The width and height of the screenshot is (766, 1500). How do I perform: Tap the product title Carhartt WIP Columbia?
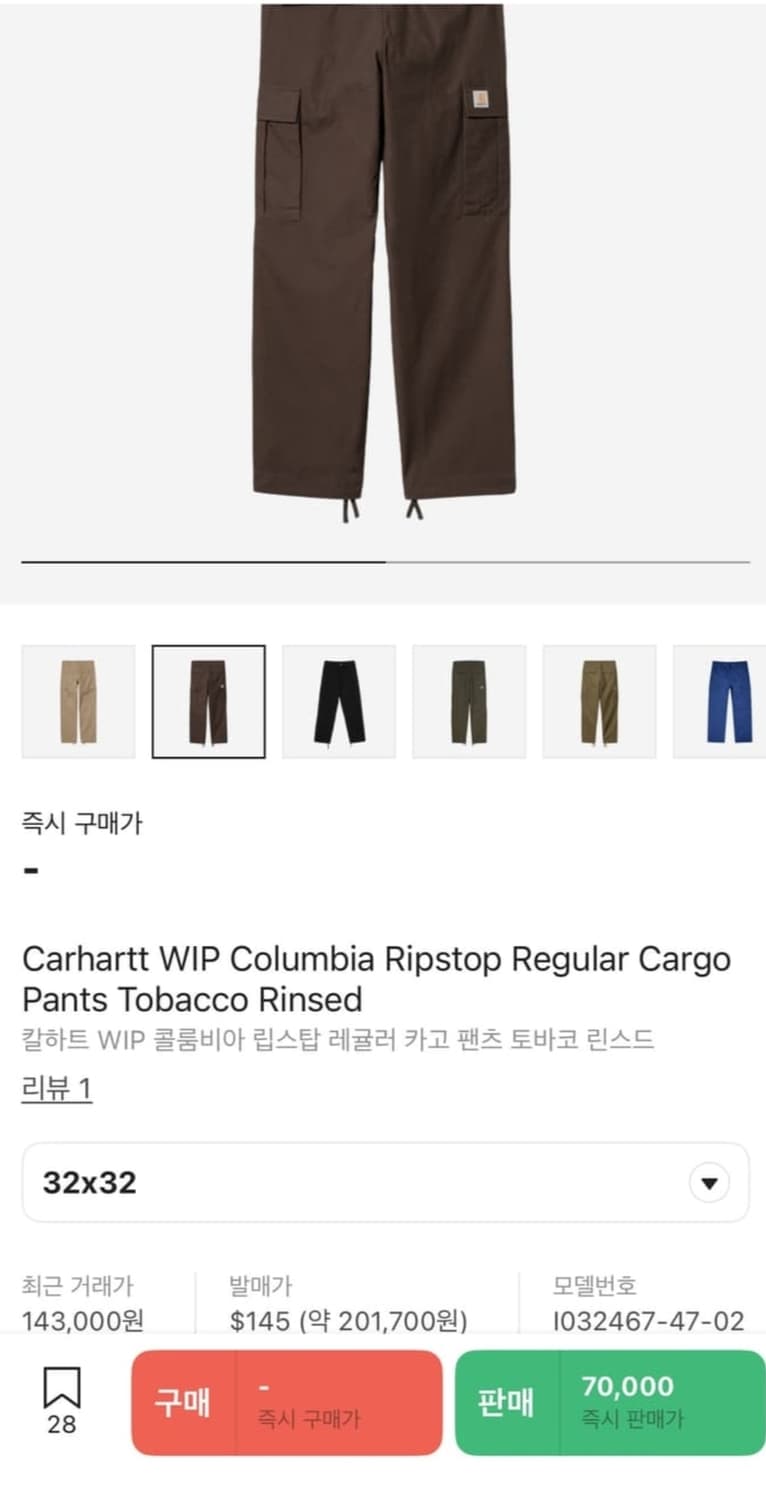(376, 979)
